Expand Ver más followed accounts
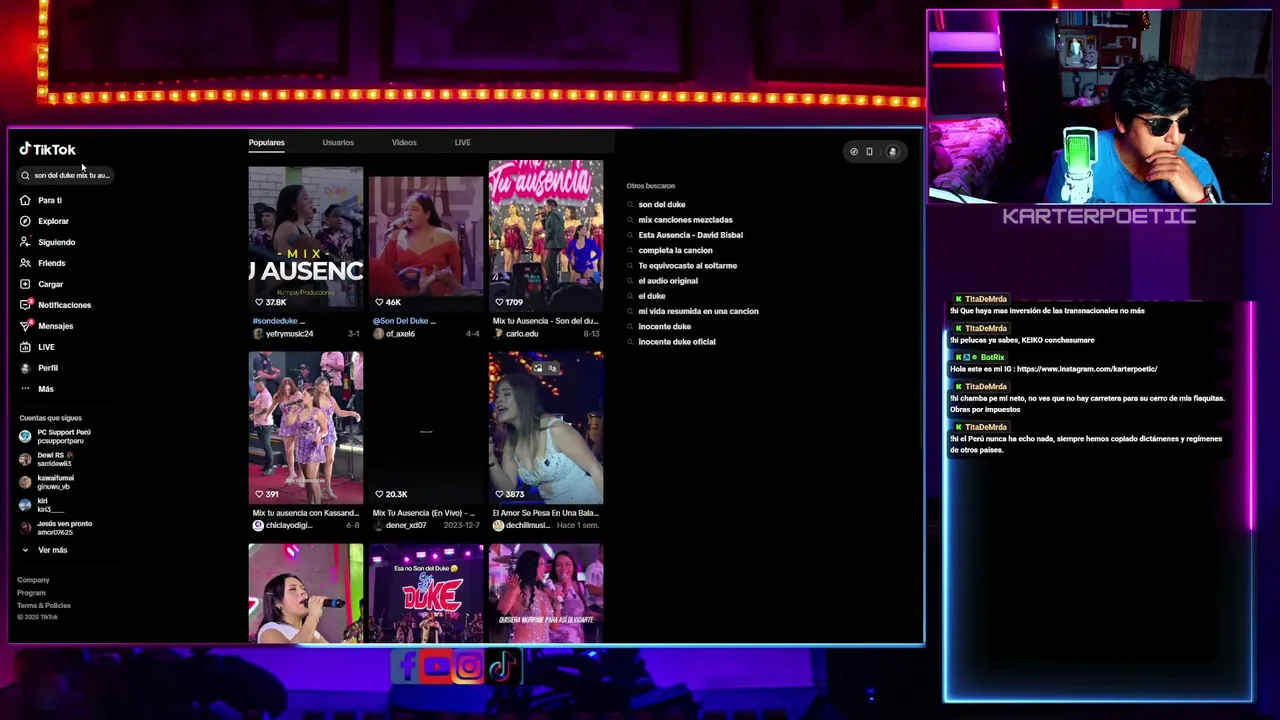 tap(44, 550)
